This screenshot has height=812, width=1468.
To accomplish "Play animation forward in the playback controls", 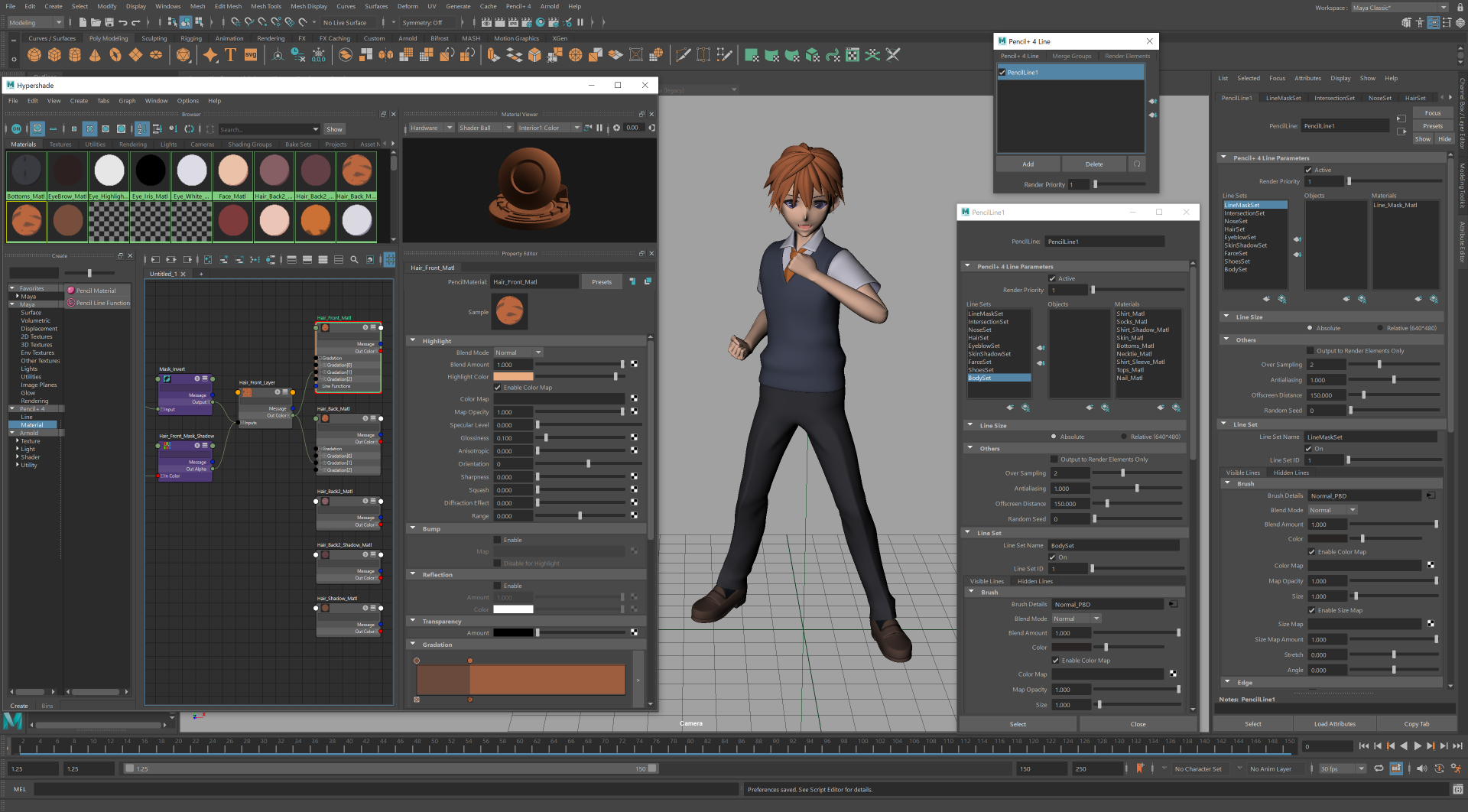I will point(1417,746).
